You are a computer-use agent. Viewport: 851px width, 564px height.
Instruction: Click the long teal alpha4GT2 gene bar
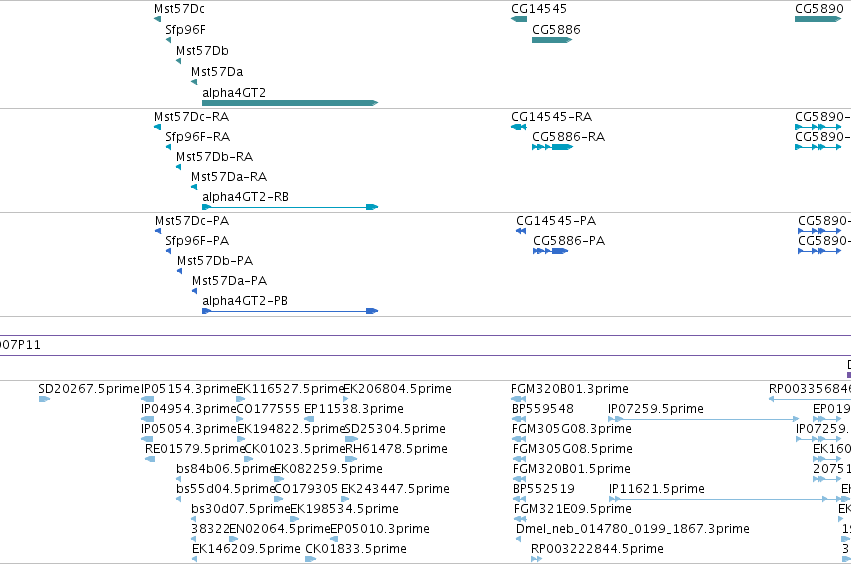[290, 103]
